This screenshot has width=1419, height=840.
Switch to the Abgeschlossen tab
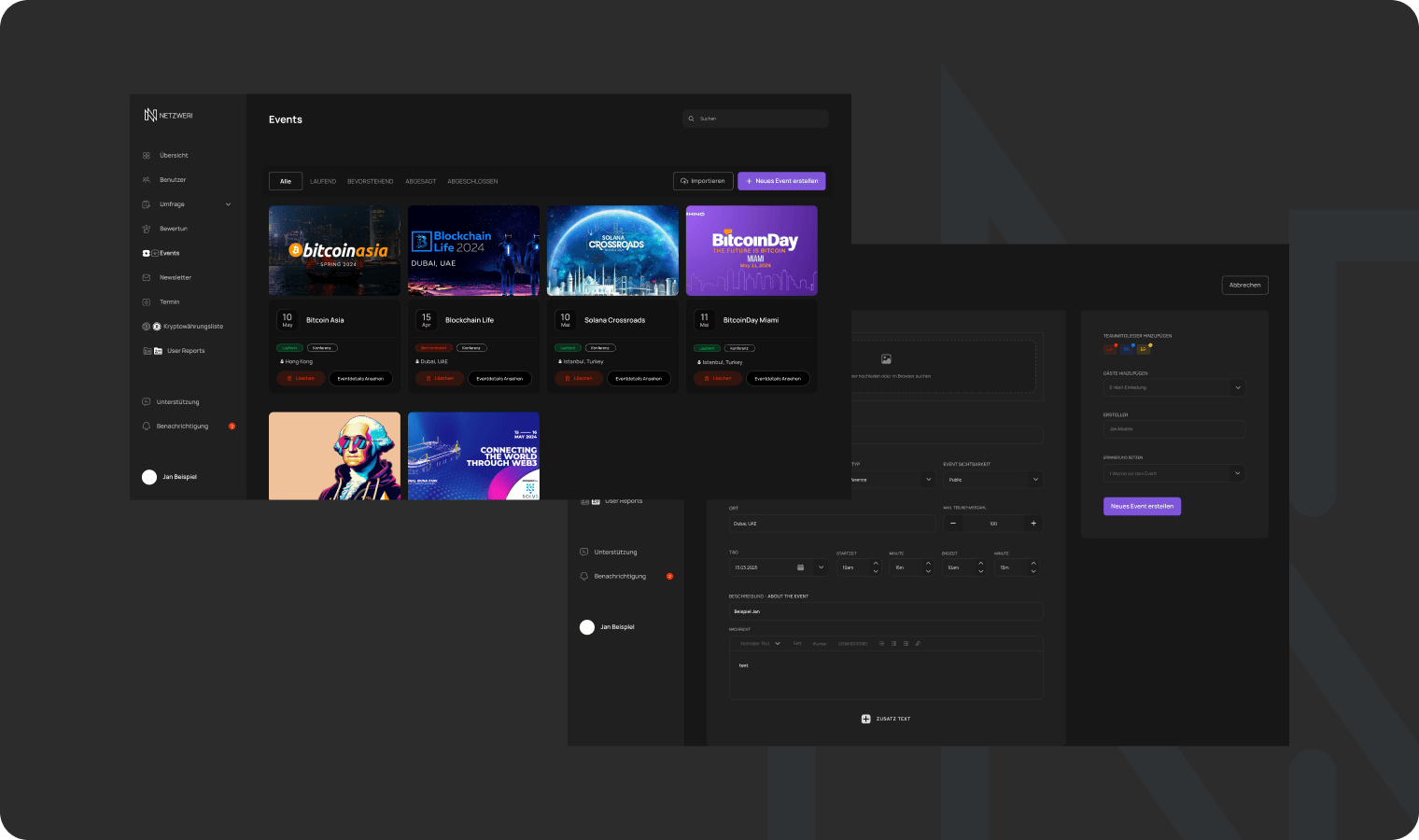472,181
